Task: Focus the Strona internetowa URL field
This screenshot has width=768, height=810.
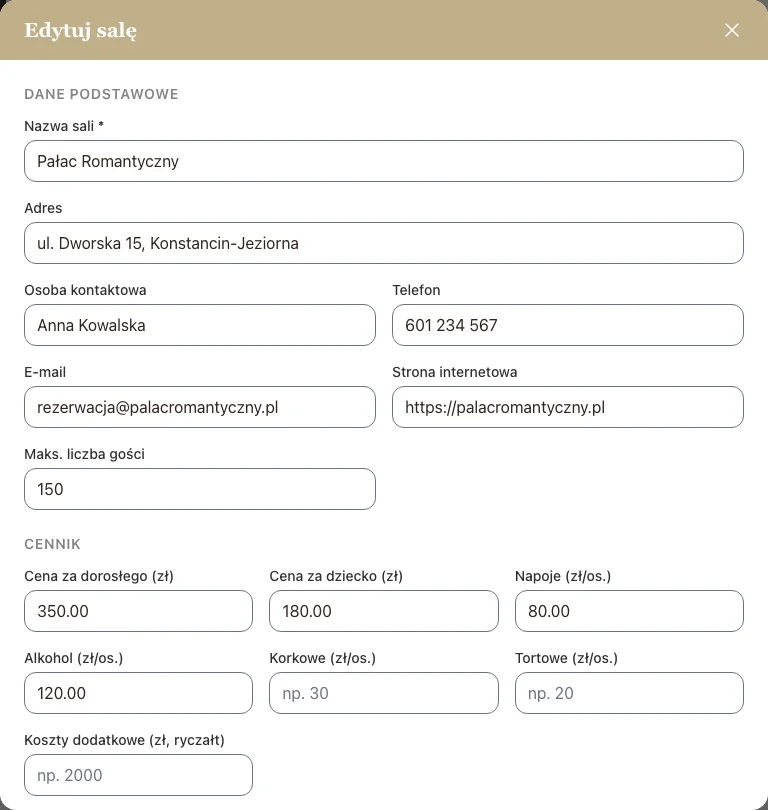Action: [567, 407]
